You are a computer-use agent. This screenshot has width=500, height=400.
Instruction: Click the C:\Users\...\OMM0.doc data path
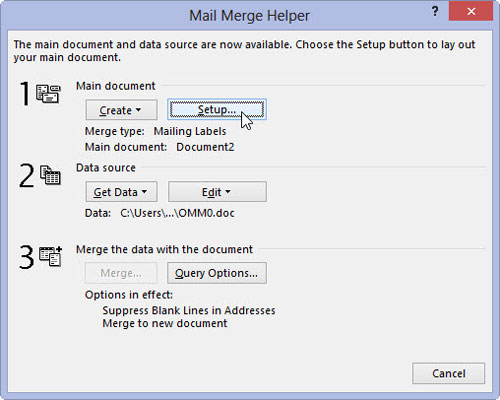coord(177,213)
